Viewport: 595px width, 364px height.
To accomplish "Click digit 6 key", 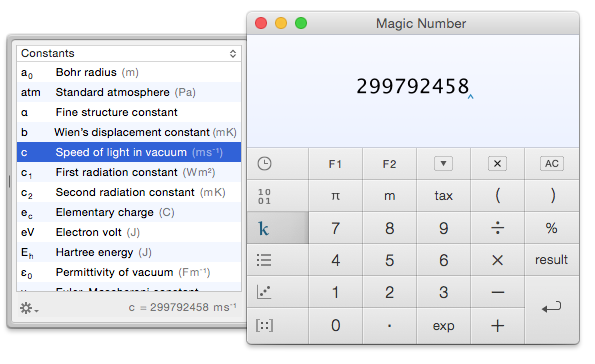I will (x=443, y=260).
